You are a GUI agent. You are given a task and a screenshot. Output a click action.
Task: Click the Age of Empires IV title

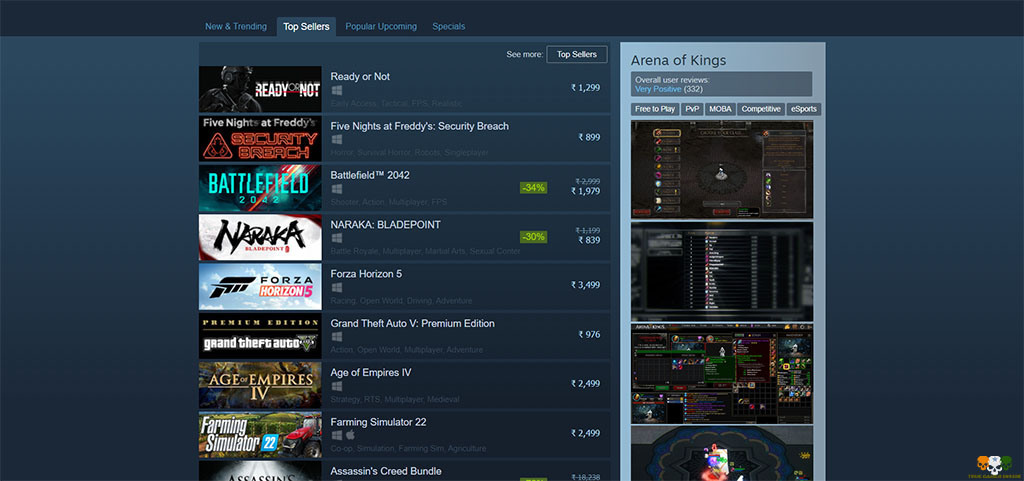point(370,373)
